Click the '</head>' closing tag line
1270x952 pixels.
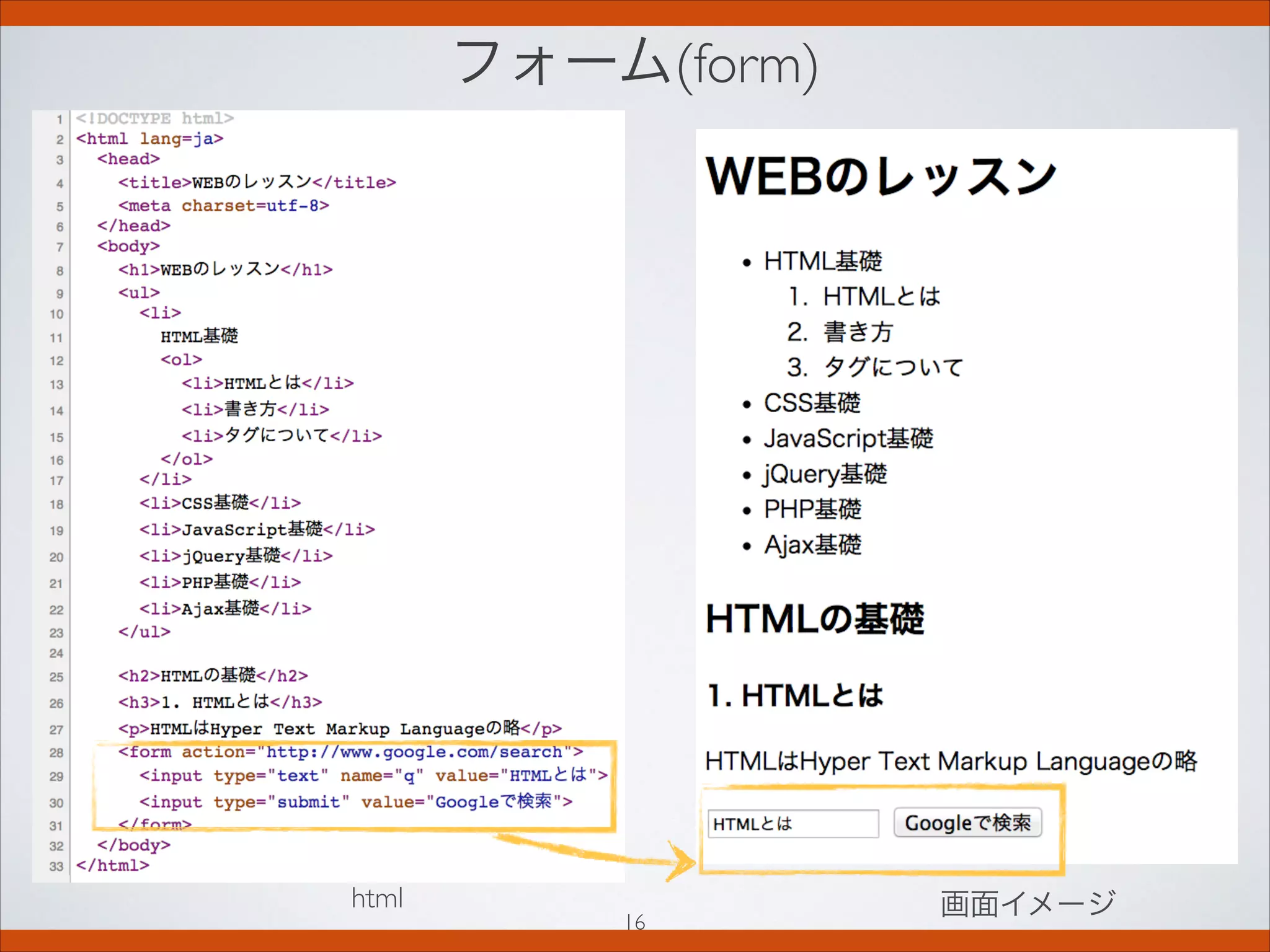[133, 226]
